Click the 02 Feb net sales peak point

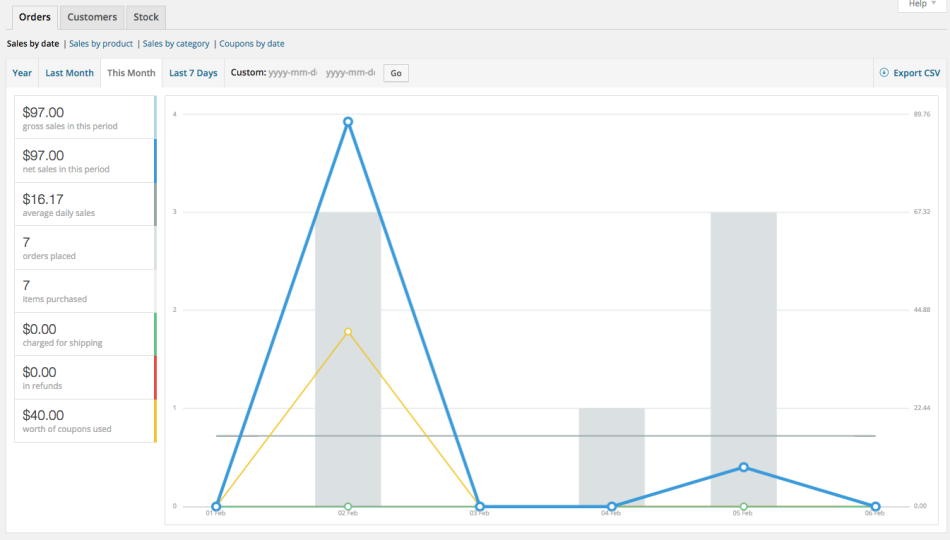[348, 122]
